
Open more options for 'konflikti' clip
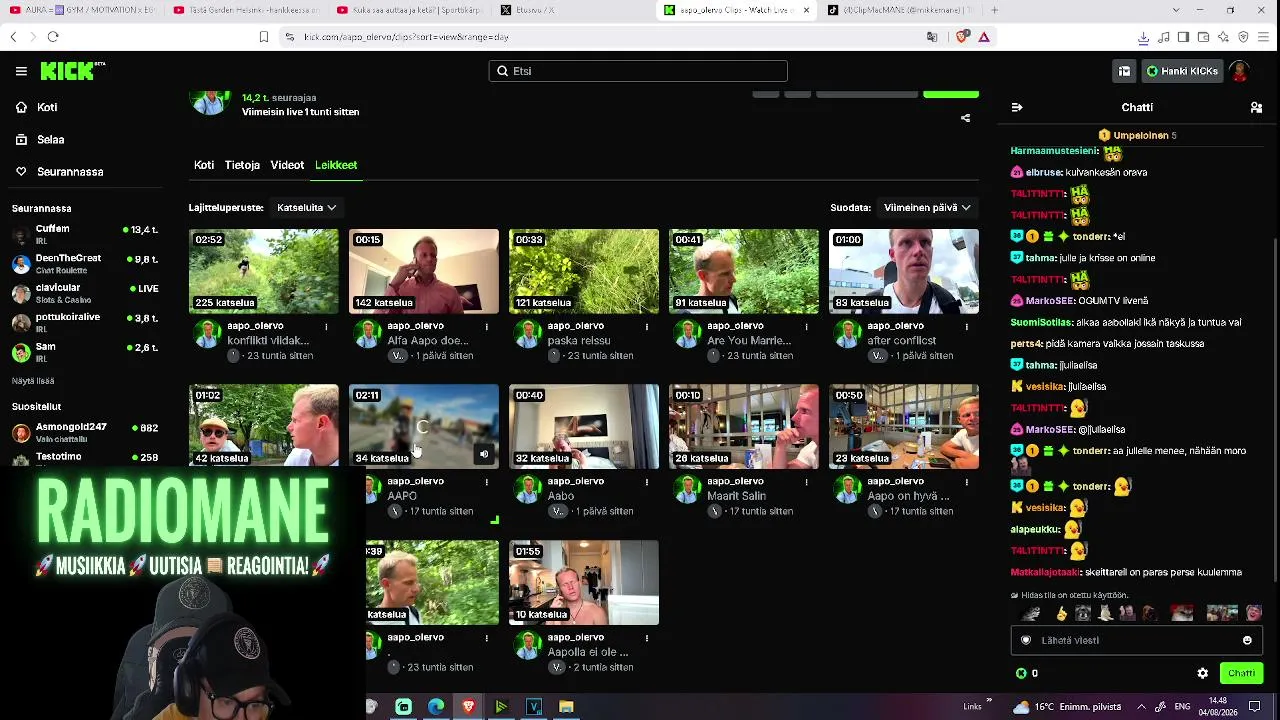click(x=326, y=326)
